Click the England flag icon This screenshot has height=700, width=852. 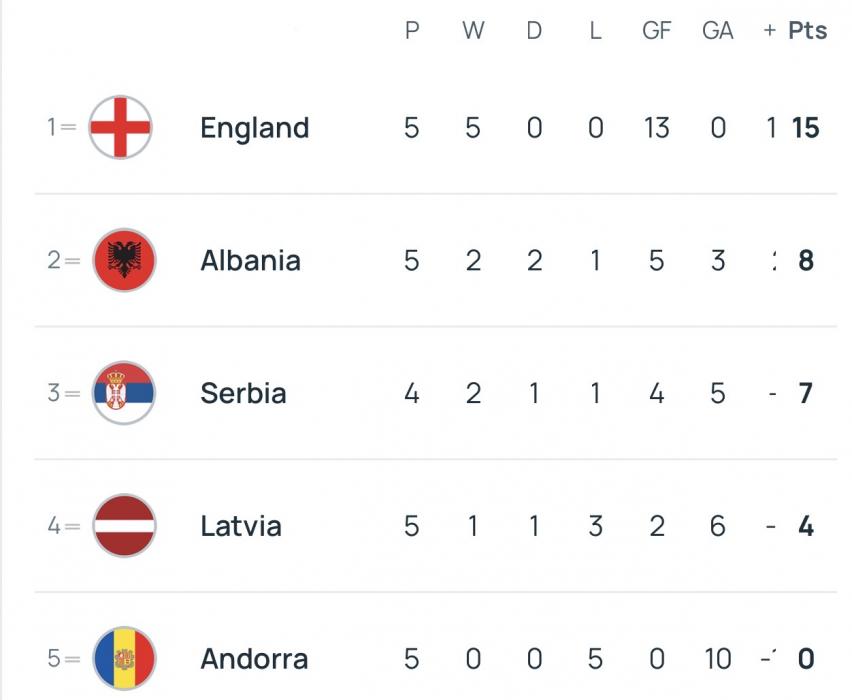[x=120, y=127]
